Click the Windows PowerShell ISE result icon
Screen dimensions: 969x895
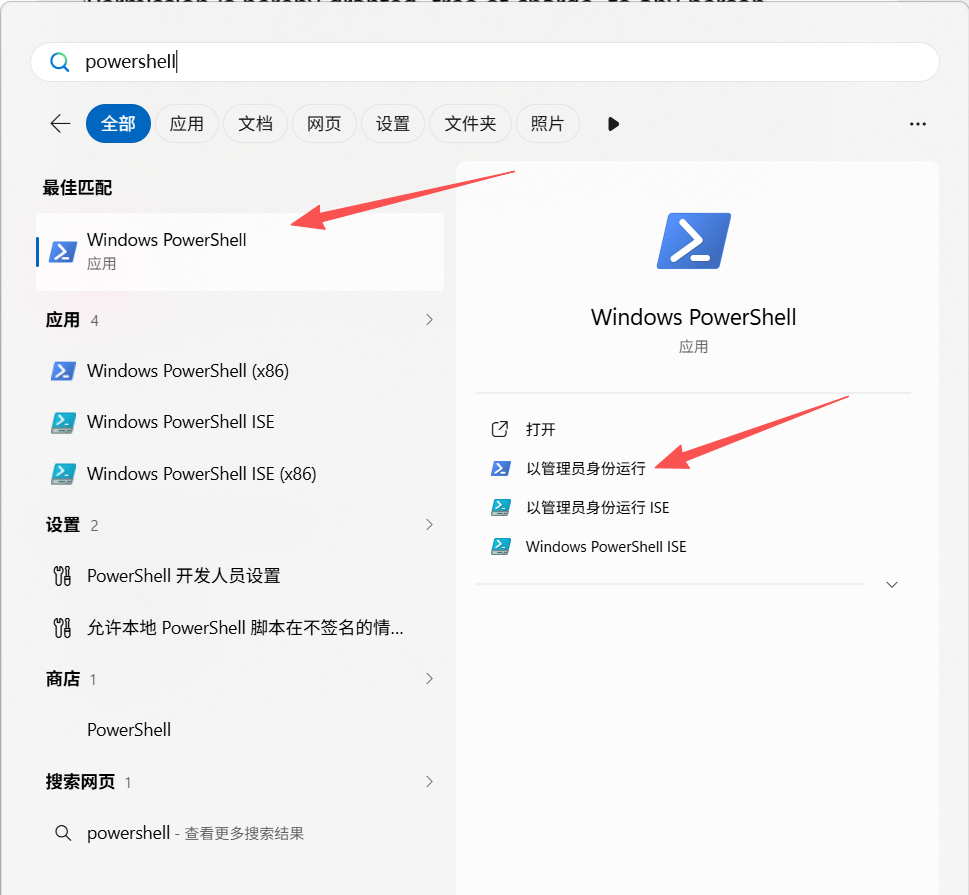point(63,423)
